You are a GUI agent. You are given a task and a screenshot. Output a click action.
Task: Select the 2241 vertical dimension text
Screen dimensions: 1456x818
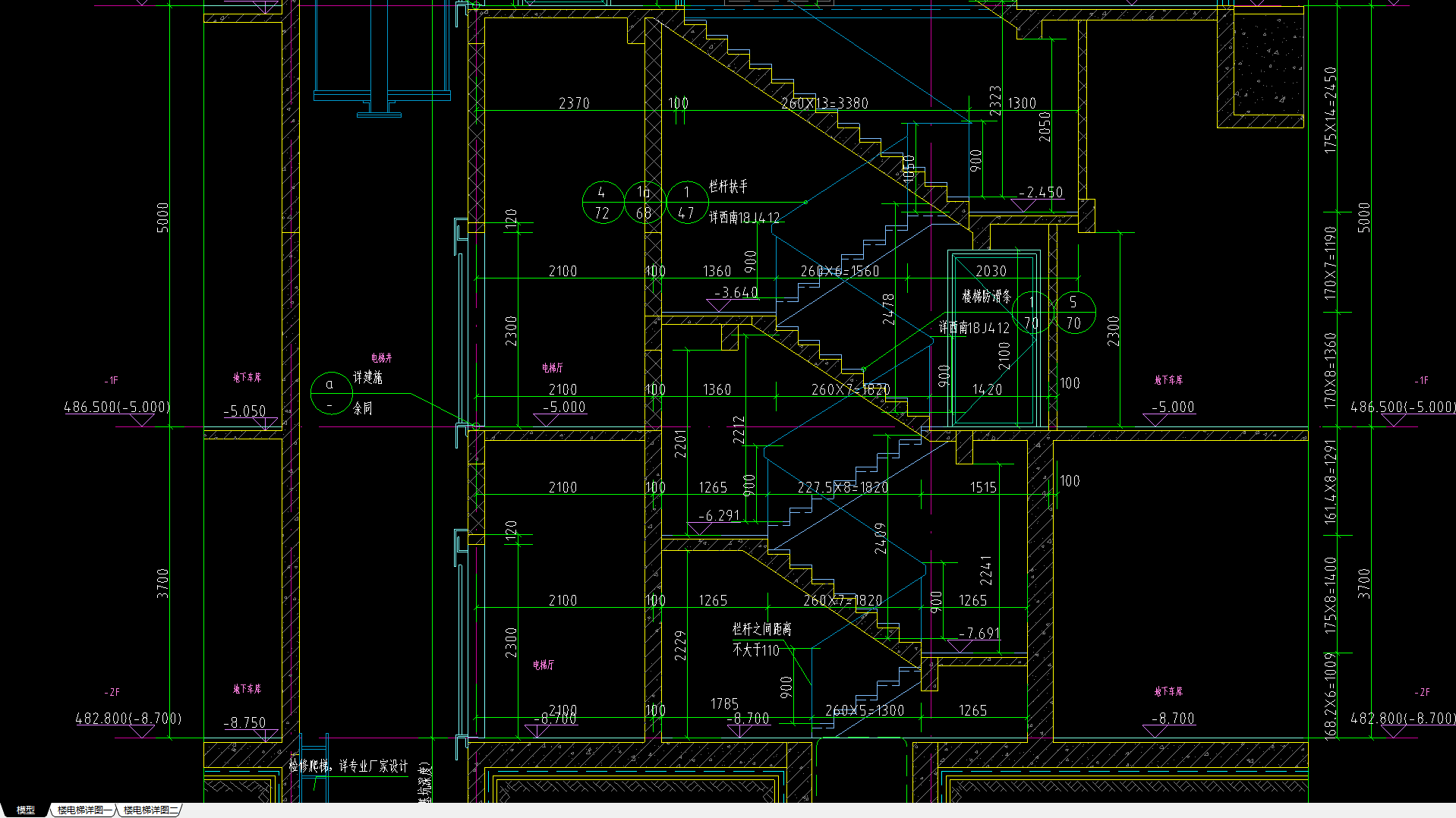(986, 571)
